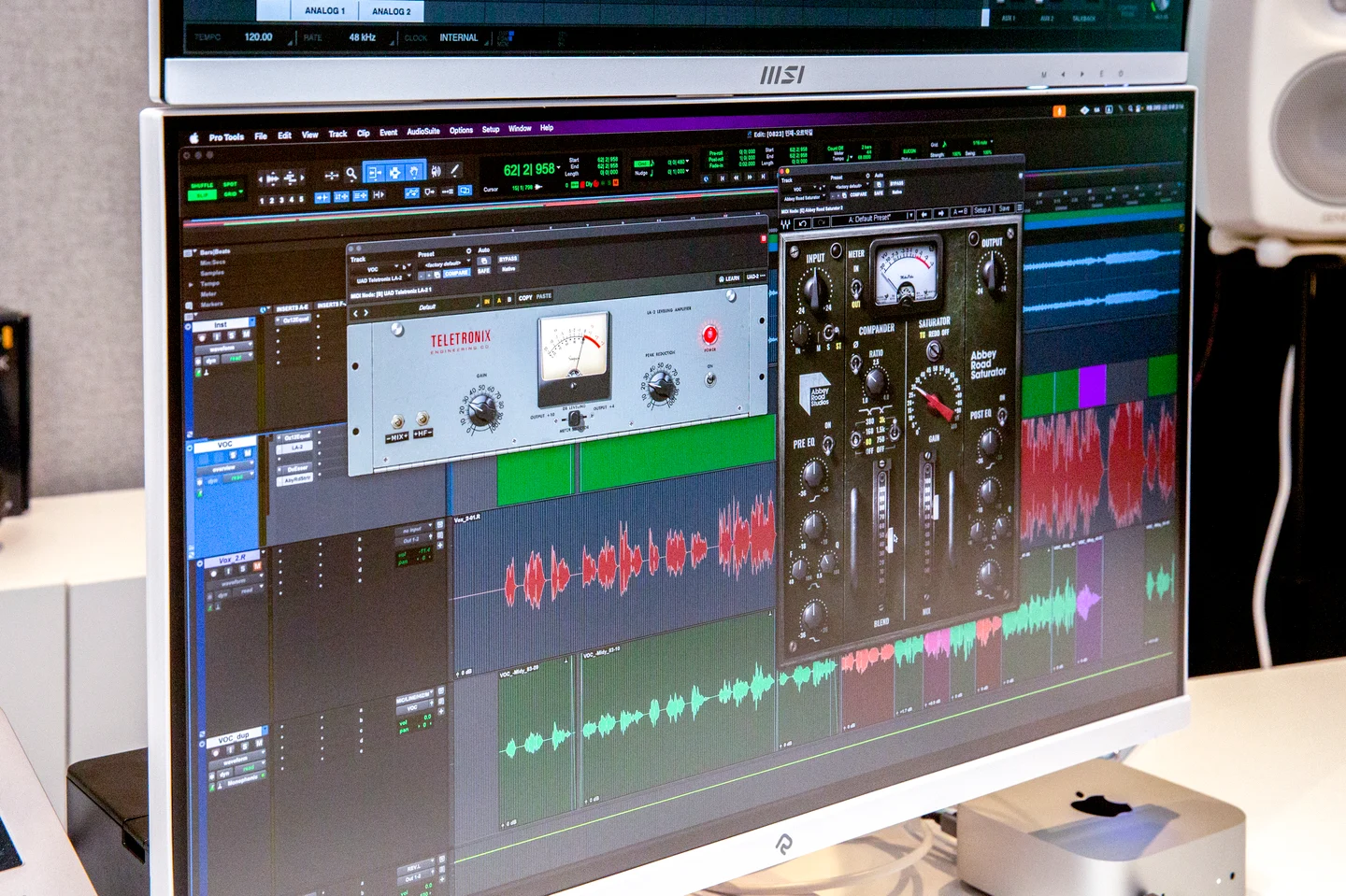Screen dimensions: 1346x896
Task: Enable Shuffle edit mode
Action: click(202, 186)
